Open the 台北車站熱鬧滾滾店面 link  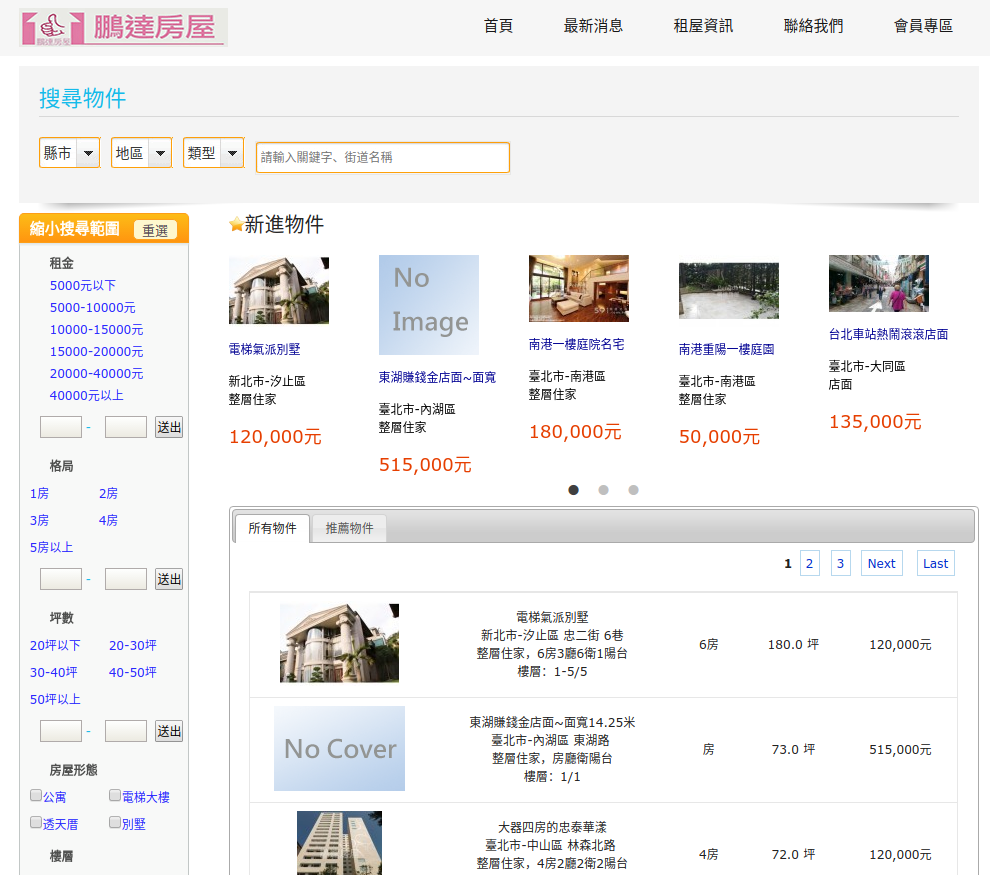(888, 334)
